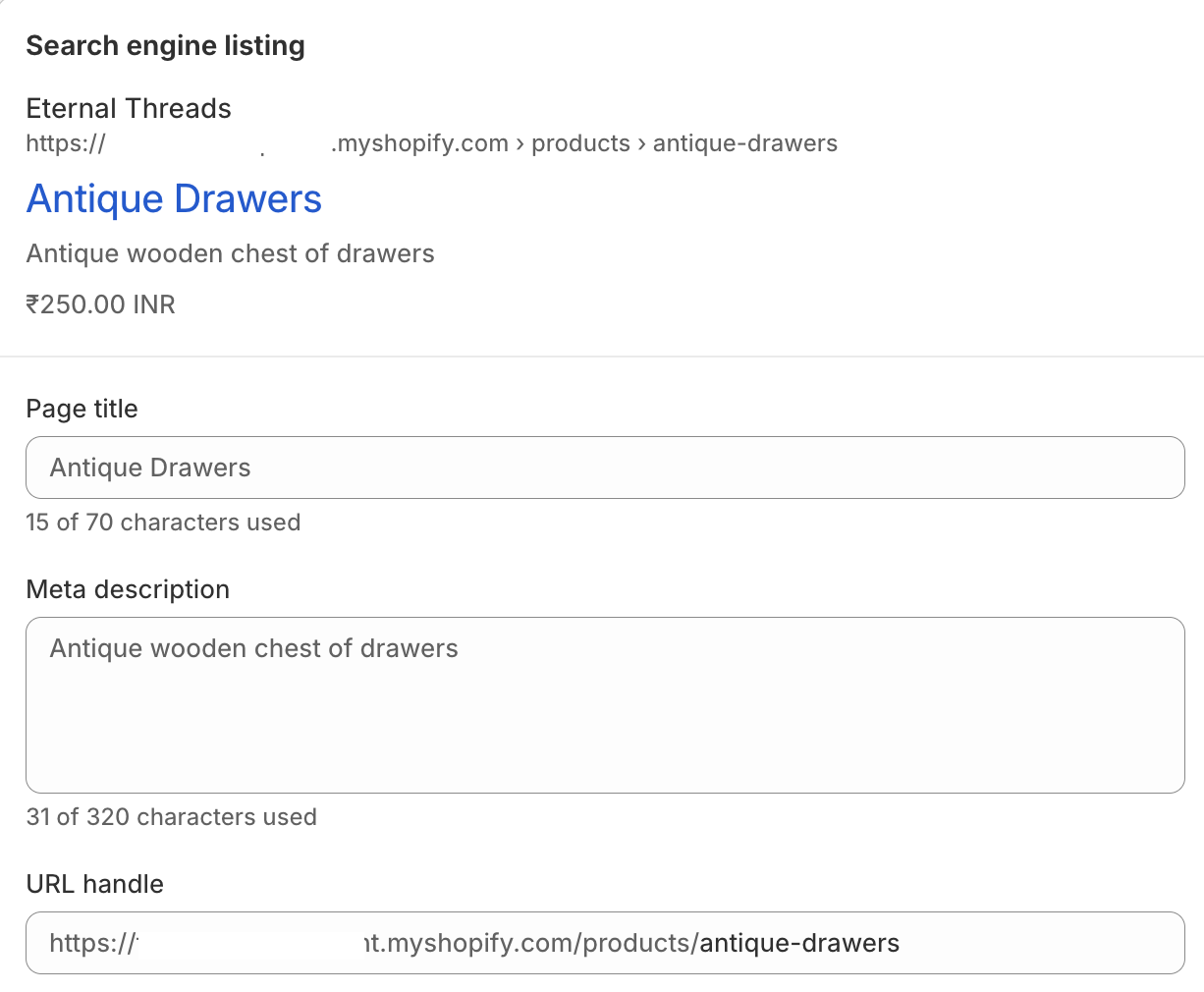Viewport: 1204px width, 992px height.
Task: Click the blue Antique Drawers preview title
Action: pyautogui.click(x=174, y=198)
